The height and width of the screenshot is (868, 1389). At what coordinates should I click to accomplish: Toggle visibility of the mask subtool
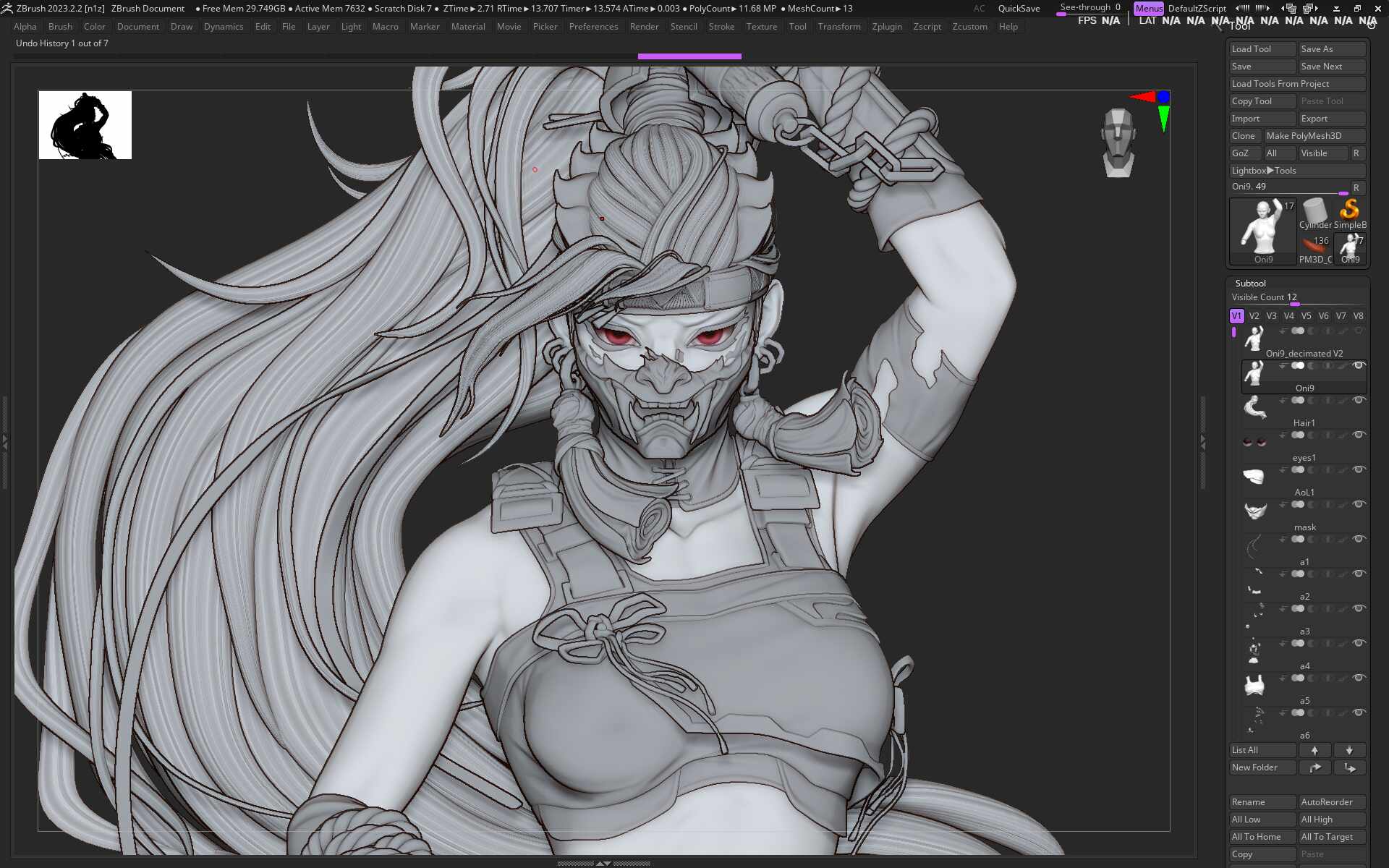tap(1359, 504)
